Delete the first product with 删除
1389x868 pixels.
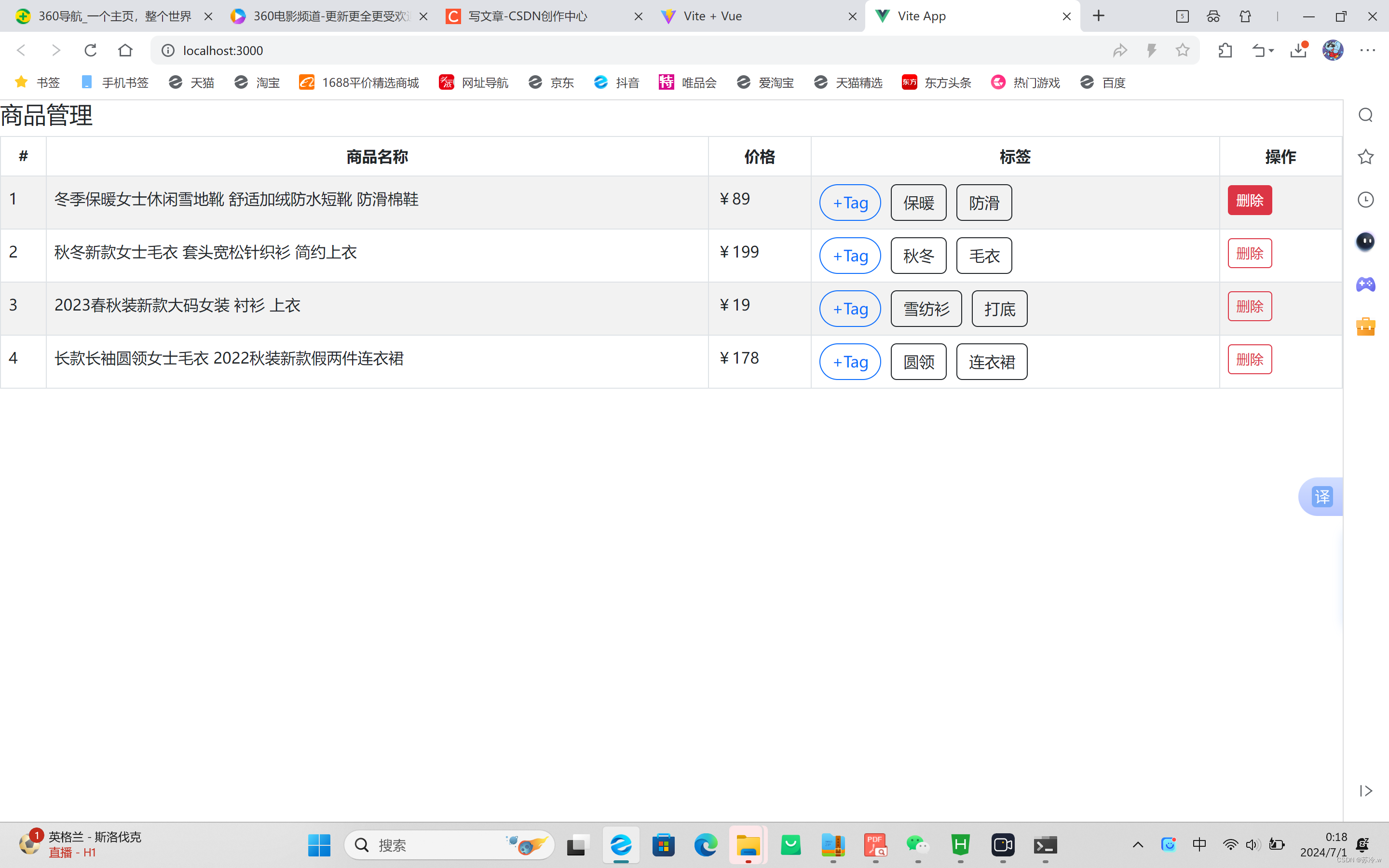click(x=1250, y=200)
